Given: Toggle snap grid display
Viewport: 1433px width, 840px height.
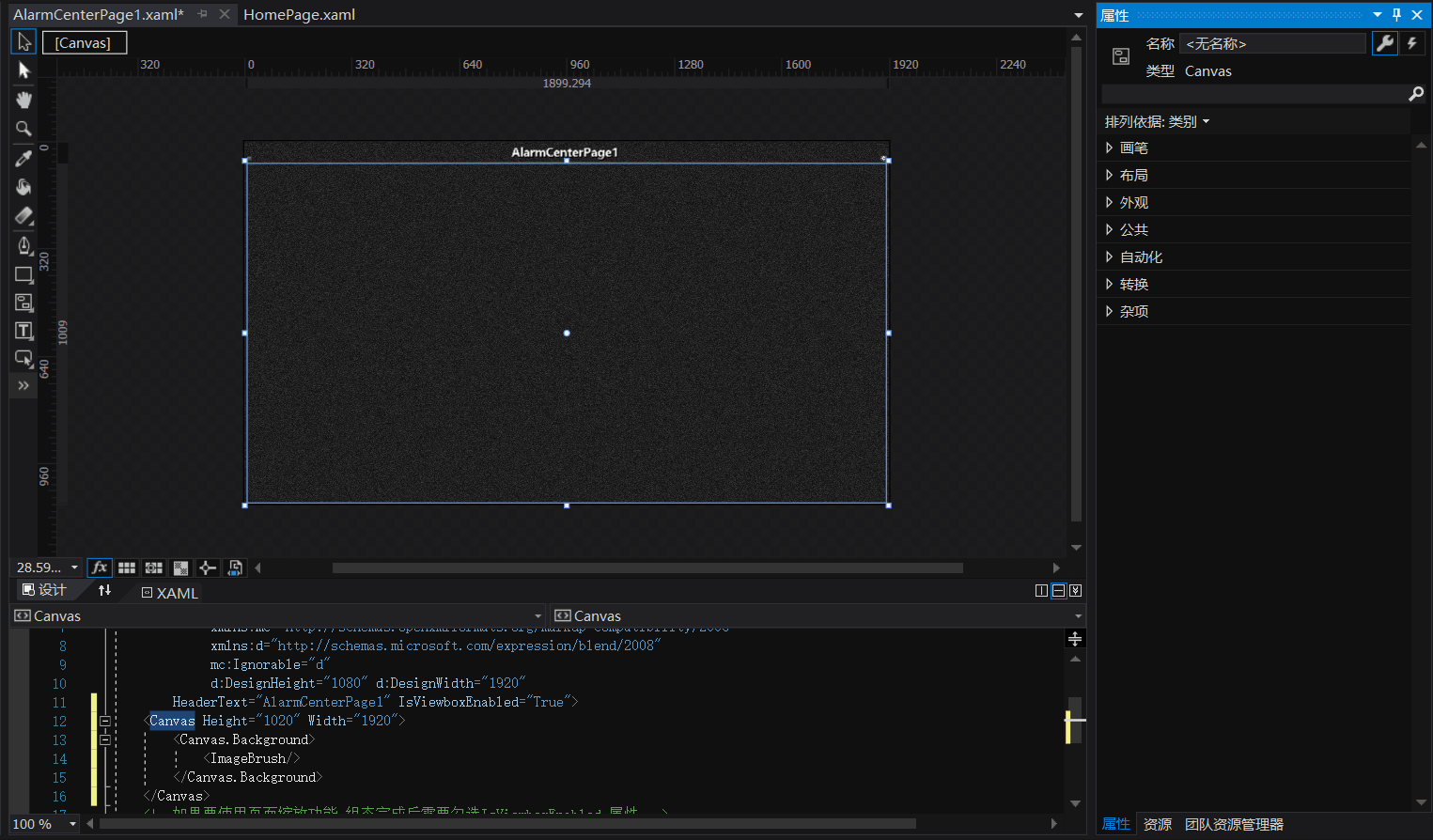Looking at the screenshot, I should (127, 568).
